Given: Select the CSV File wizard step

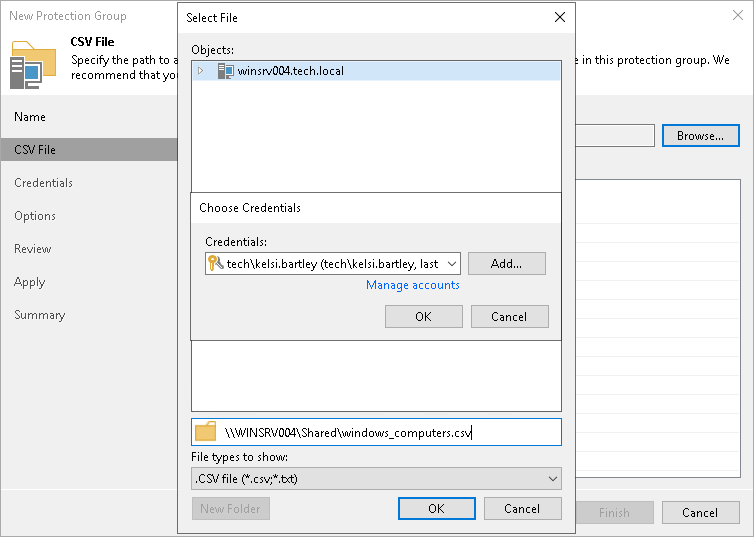Looking at the screenshot, I should click(x=89, y=150).
